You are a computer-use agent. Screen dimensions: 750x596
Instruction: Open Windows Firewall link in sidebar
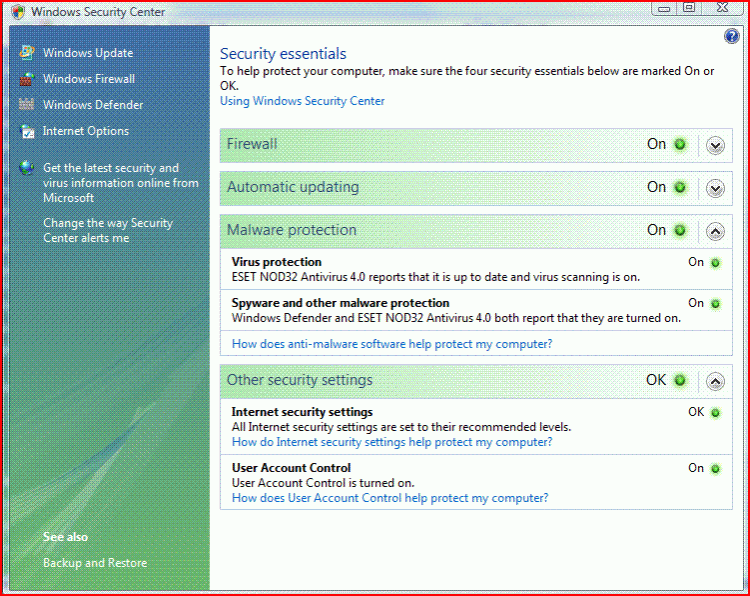[x=89, y=79]
